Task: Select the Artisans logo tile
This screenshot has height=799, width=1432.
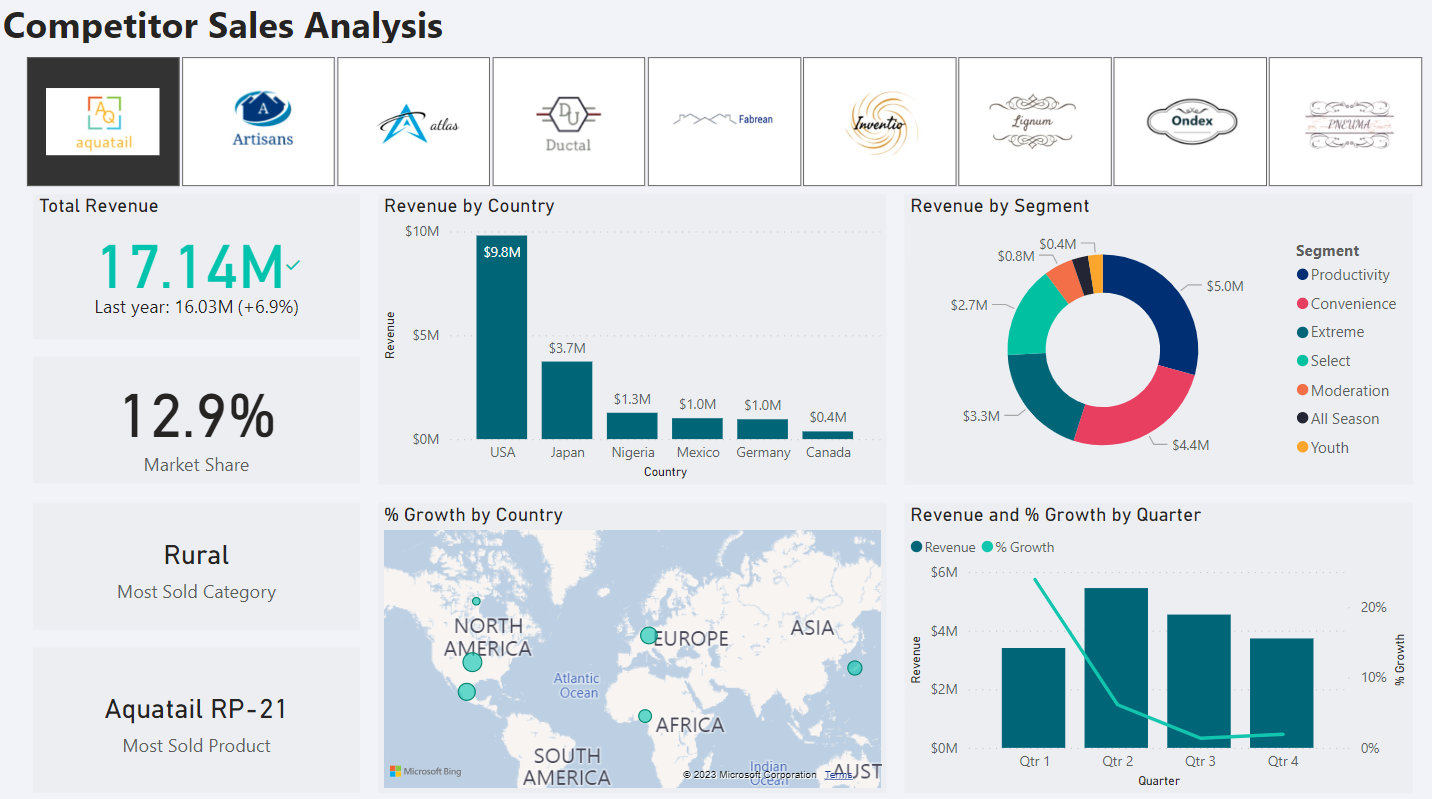Action: click(x=259, y=121)
